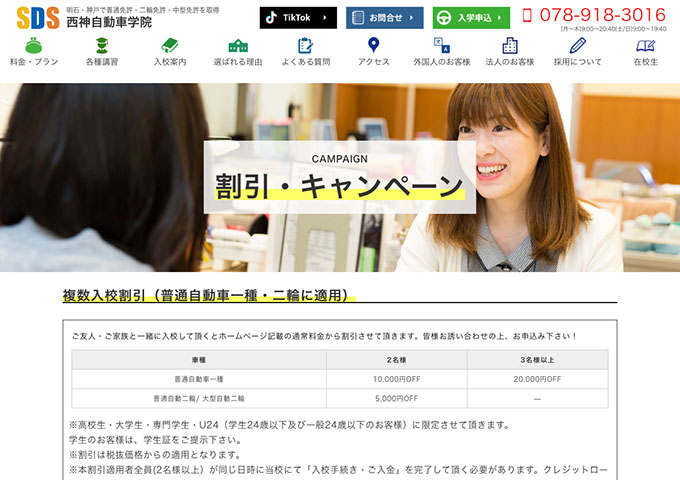
Task: Click the 採用について pen icon
Action: (x=578, y=45)
